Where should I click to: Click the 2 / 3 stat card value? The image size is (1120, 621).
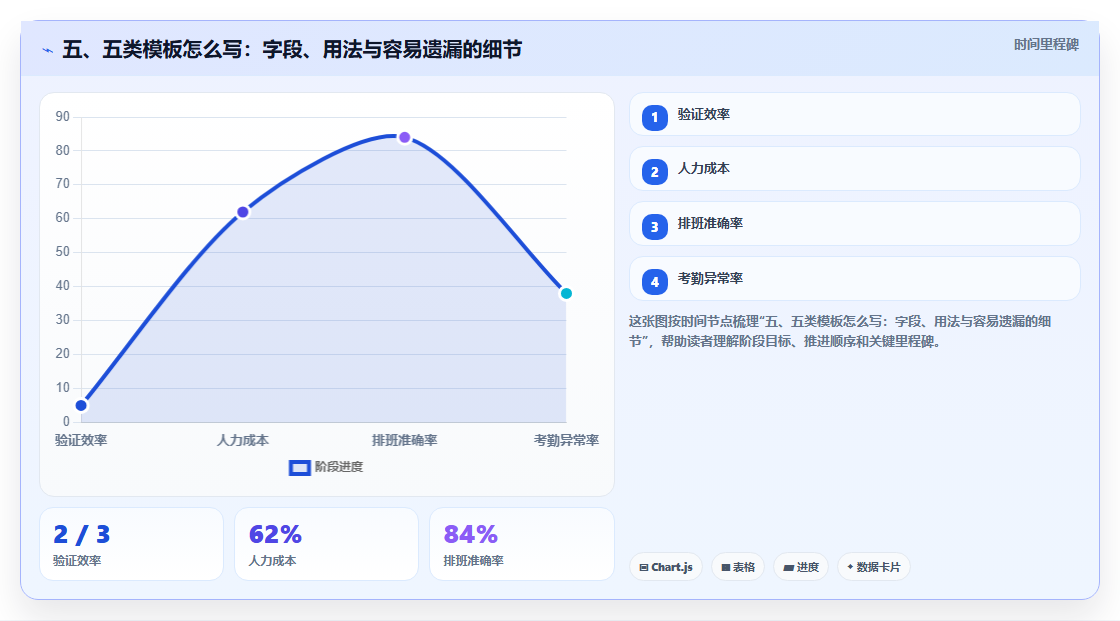pyautogui.click(x=82, y=535)
